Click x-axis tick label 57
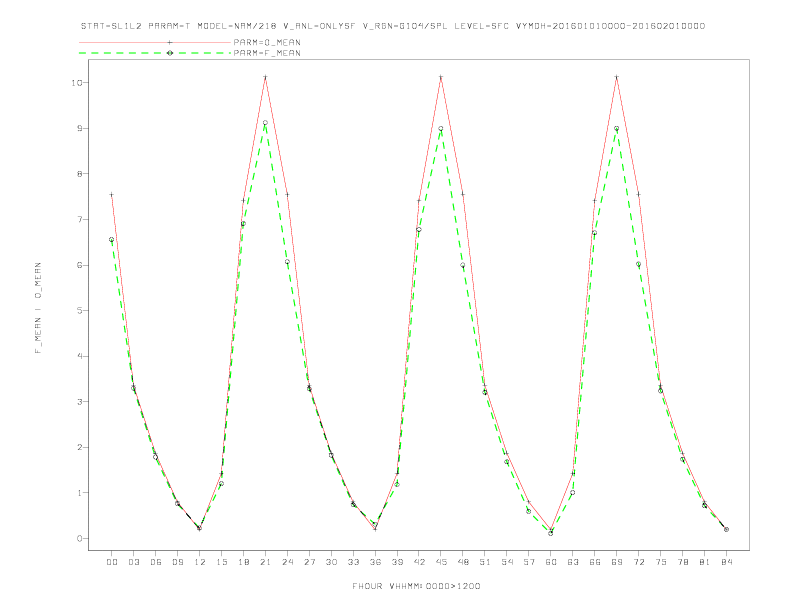Image resolution: width=792 pixels, height=612 pixels. [529, 562]
